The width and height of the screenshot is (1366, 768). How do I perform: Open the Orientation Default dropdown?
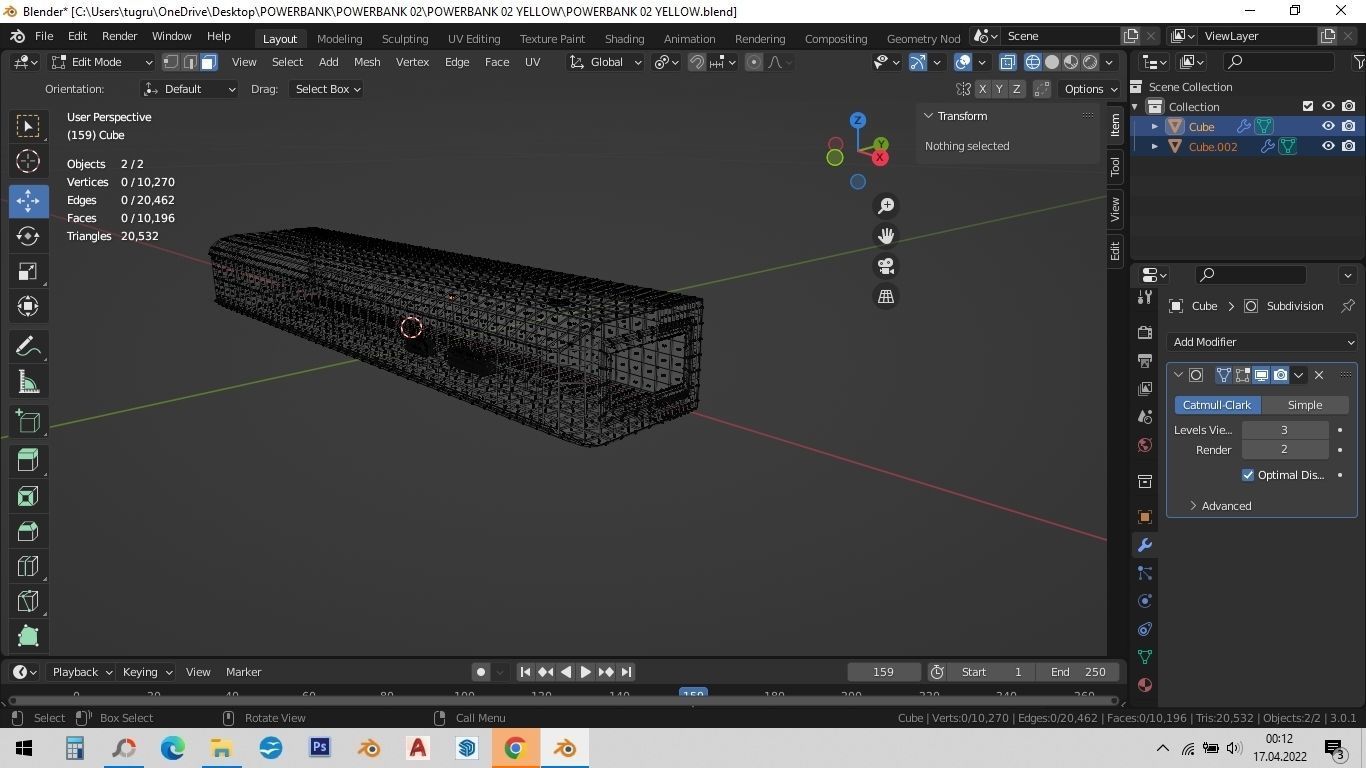point(190,89)
